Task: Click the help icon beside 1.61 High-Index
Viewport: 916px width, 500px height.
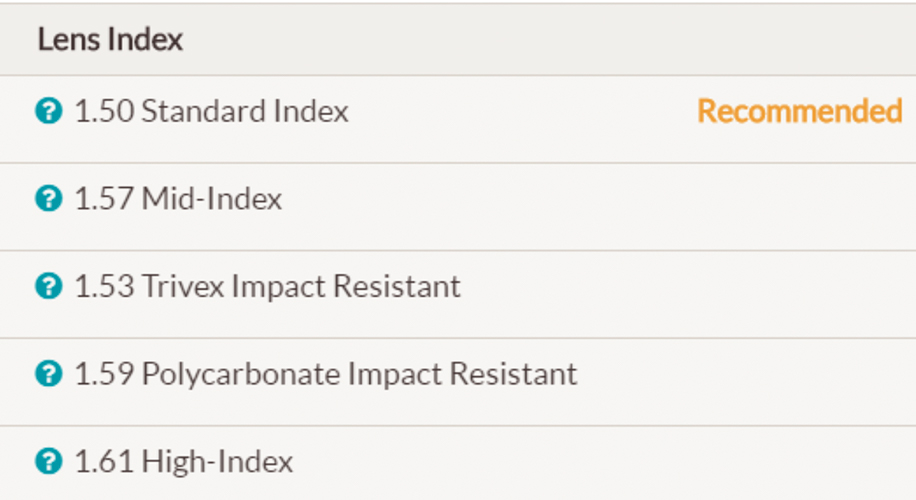Action: [47, 462]
